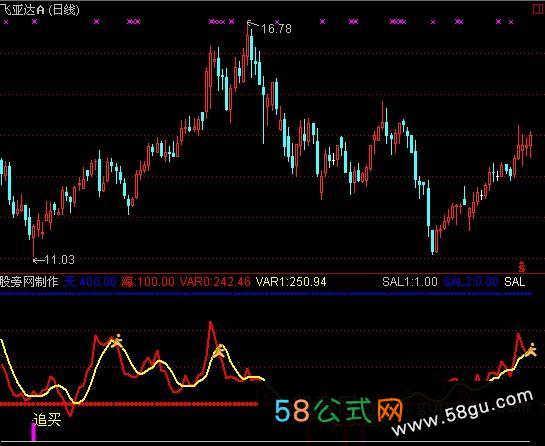
Task: Click the arrow pointing to the 11.03 low
Action: point(38,260)
